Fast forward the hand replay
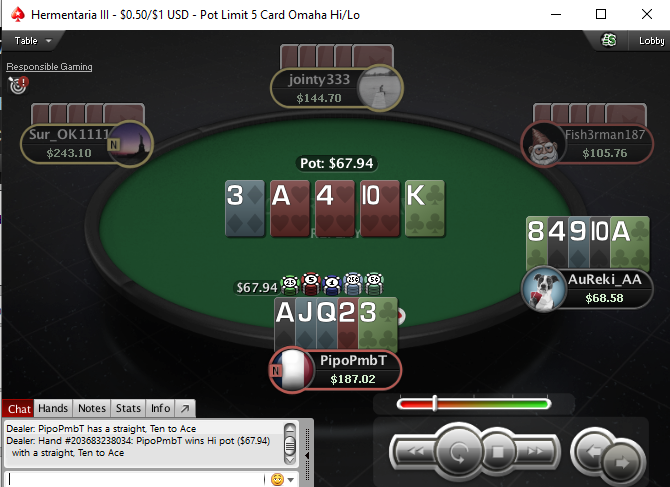This screenshot has height=487, width=670. tap(535, 451)
